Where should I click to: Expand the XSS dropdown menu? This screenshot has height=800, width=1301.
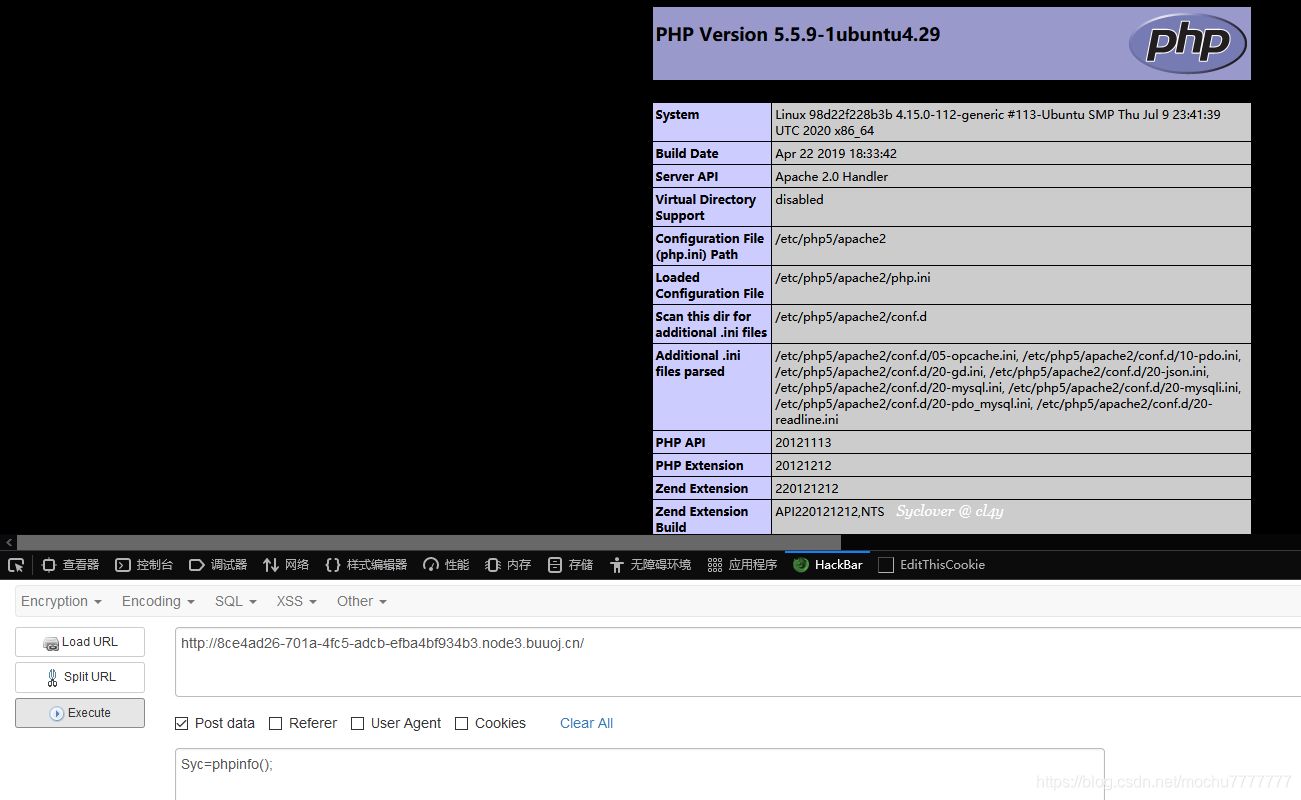pos(297,601)
